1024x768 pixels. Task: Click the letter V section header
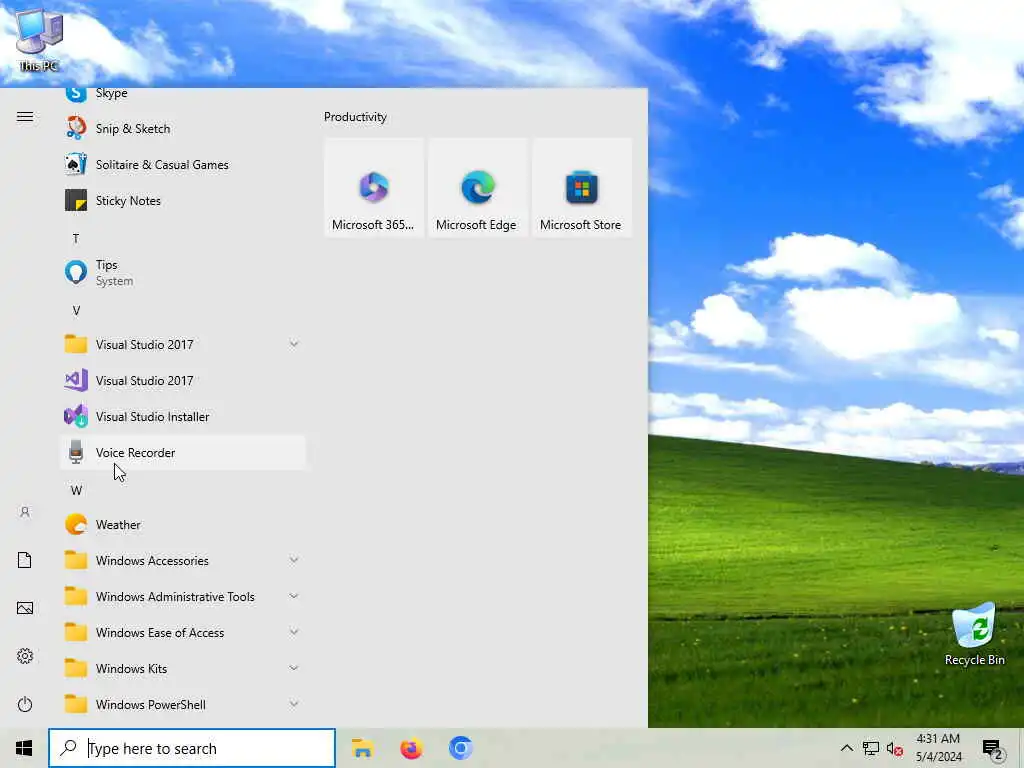[76, 310]
